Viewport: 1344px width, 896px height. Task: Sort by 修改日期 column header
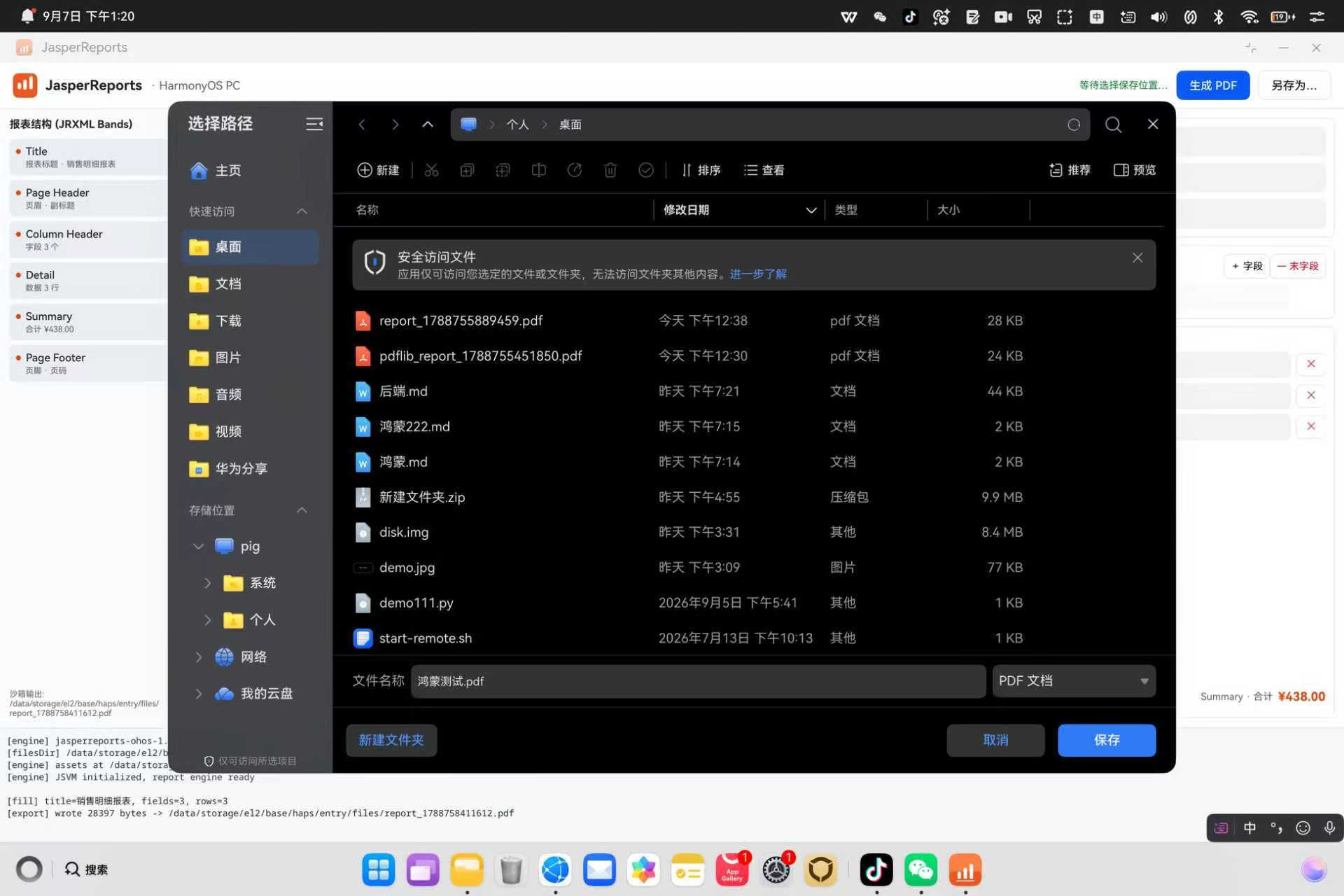coord(739,210)
